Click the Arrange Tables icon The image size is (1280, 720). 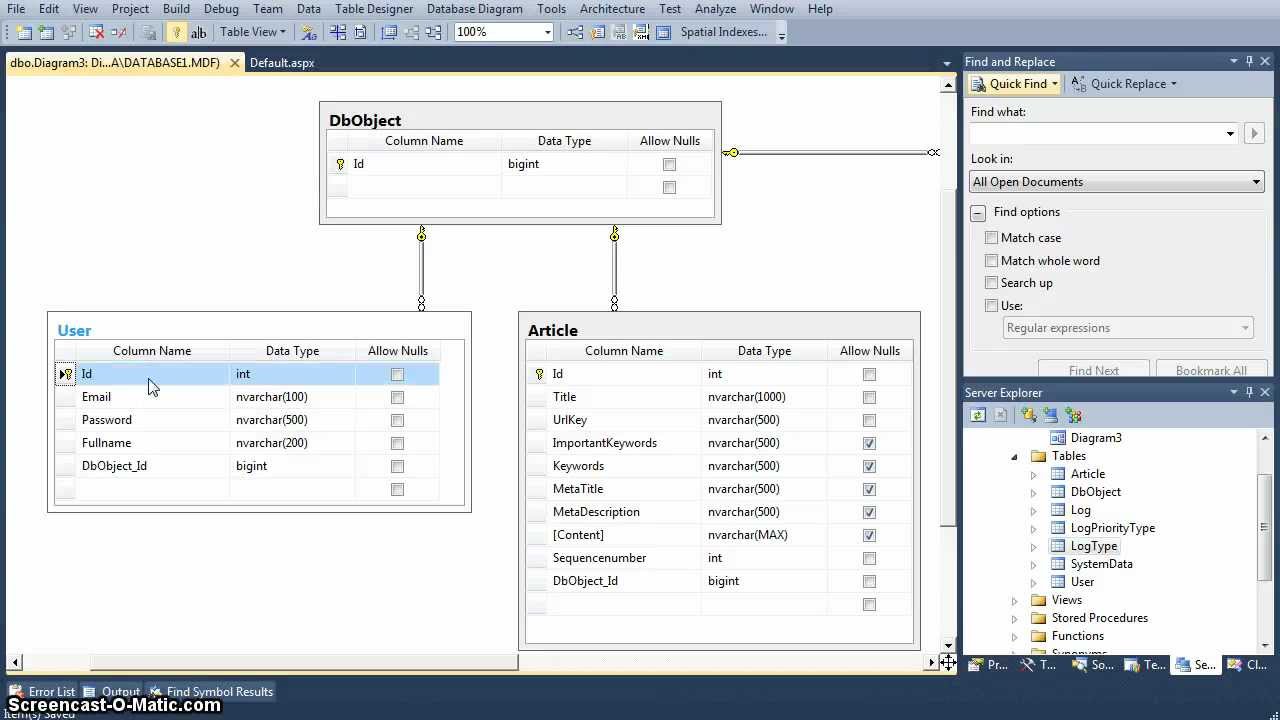tap(433, 32)
